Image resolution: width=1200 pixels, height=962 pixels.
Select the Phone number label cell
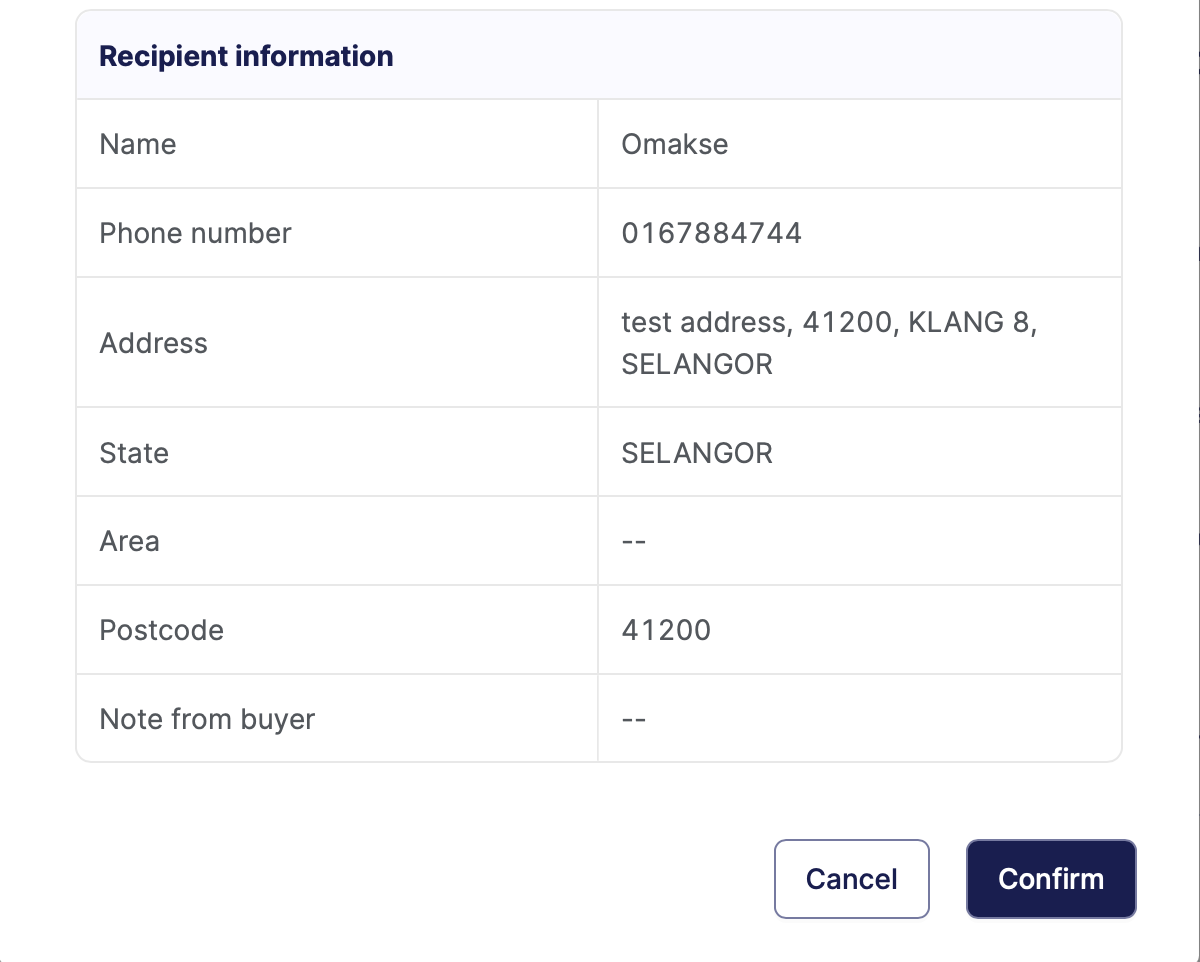tap(195, 233)
